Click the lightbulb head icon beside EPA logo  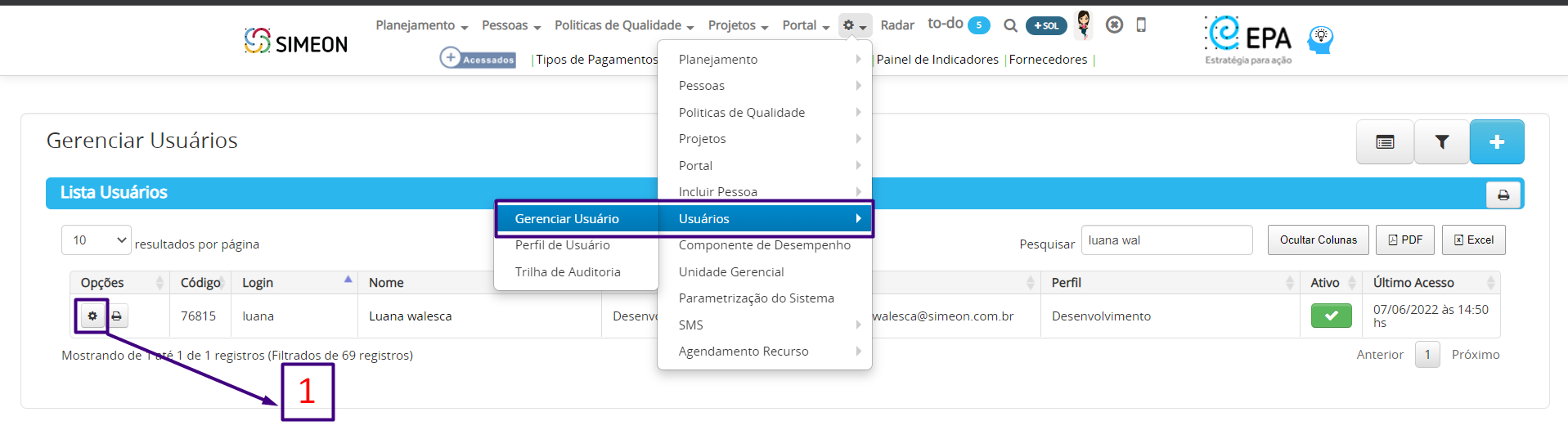point(1320,39)
